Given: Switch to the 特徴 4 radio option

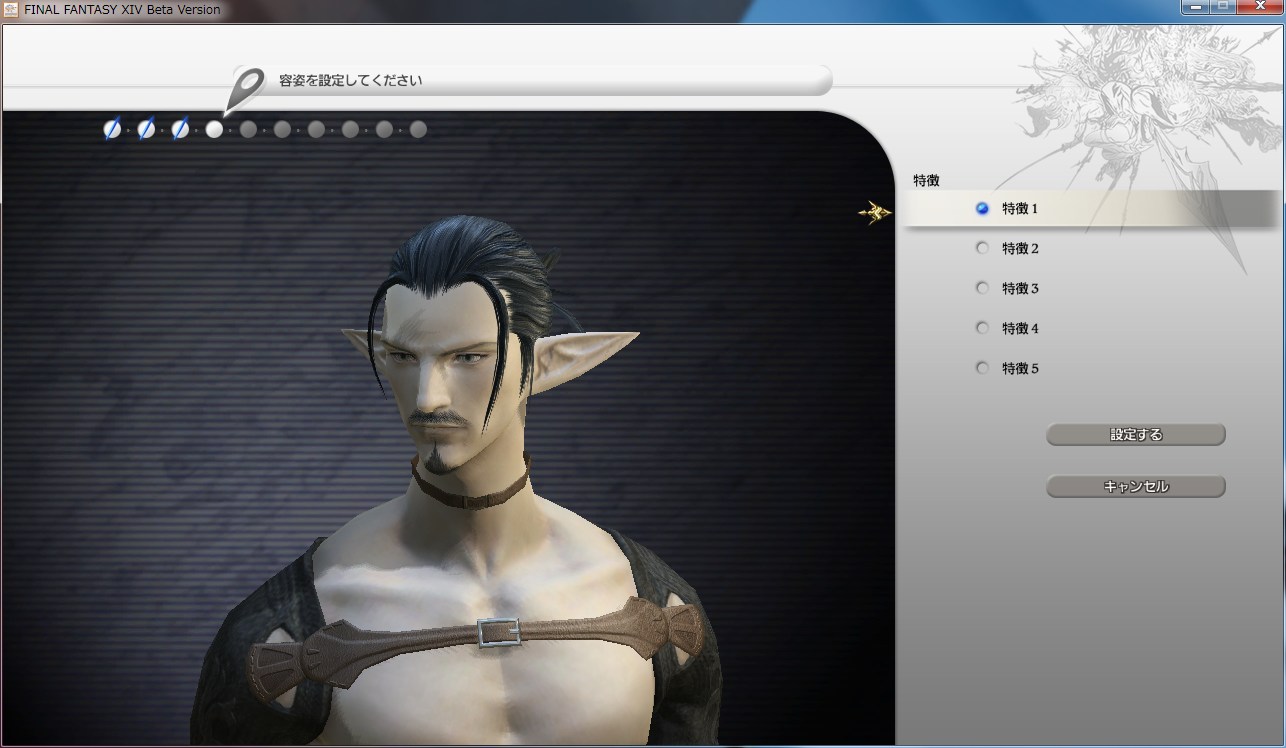Looking at the screenshot, I should coord(982,328).
